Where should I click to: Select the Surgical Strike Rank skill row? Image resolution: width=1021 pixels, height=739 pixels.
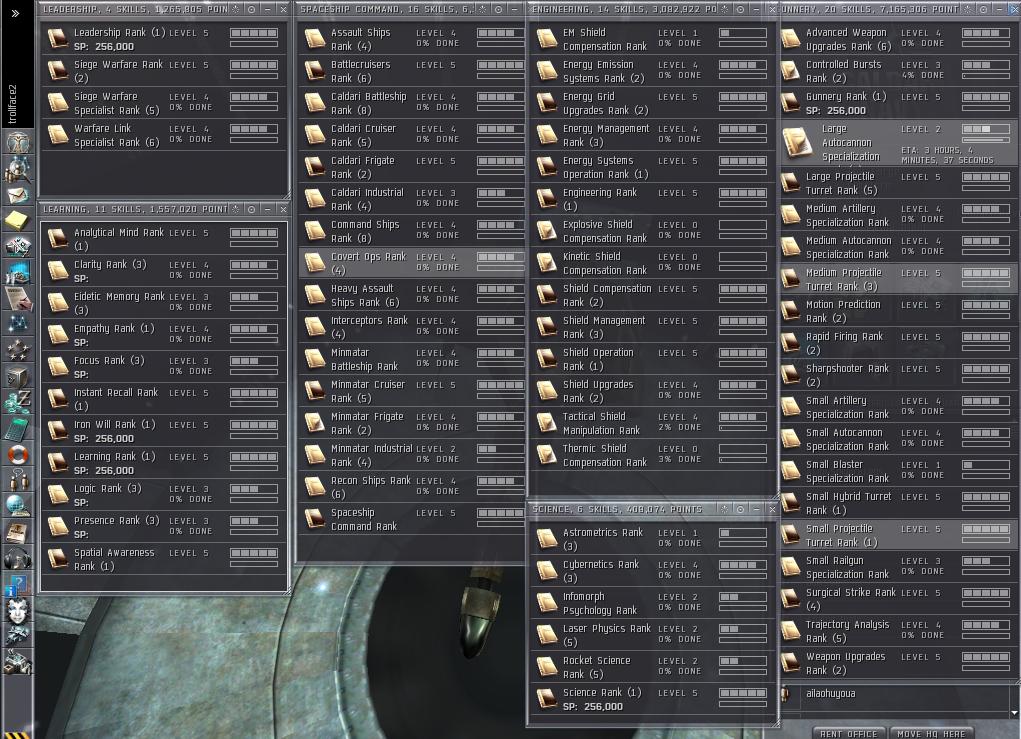899,599
